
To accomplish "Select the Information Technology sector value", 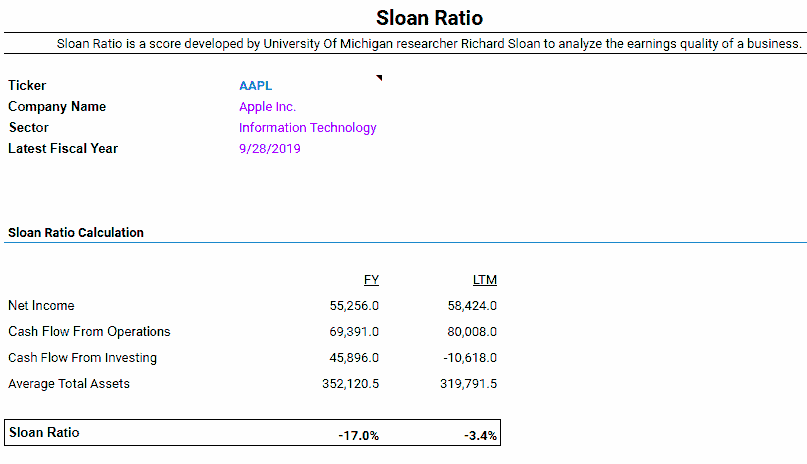I will pyautogui.click(x=307, y=128).
